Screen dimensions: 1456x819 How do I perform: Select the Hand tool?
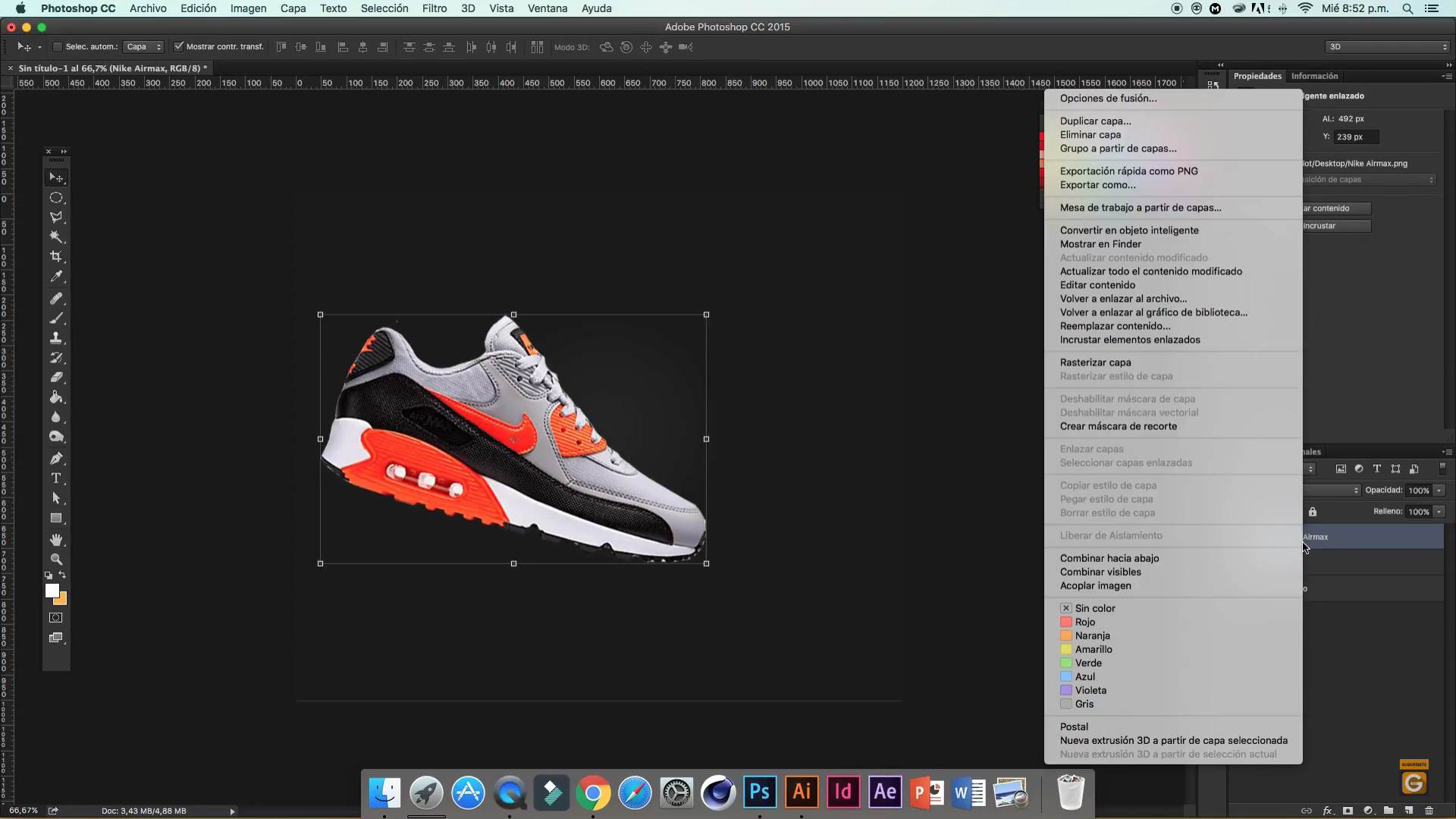click(x=56, y=539)
